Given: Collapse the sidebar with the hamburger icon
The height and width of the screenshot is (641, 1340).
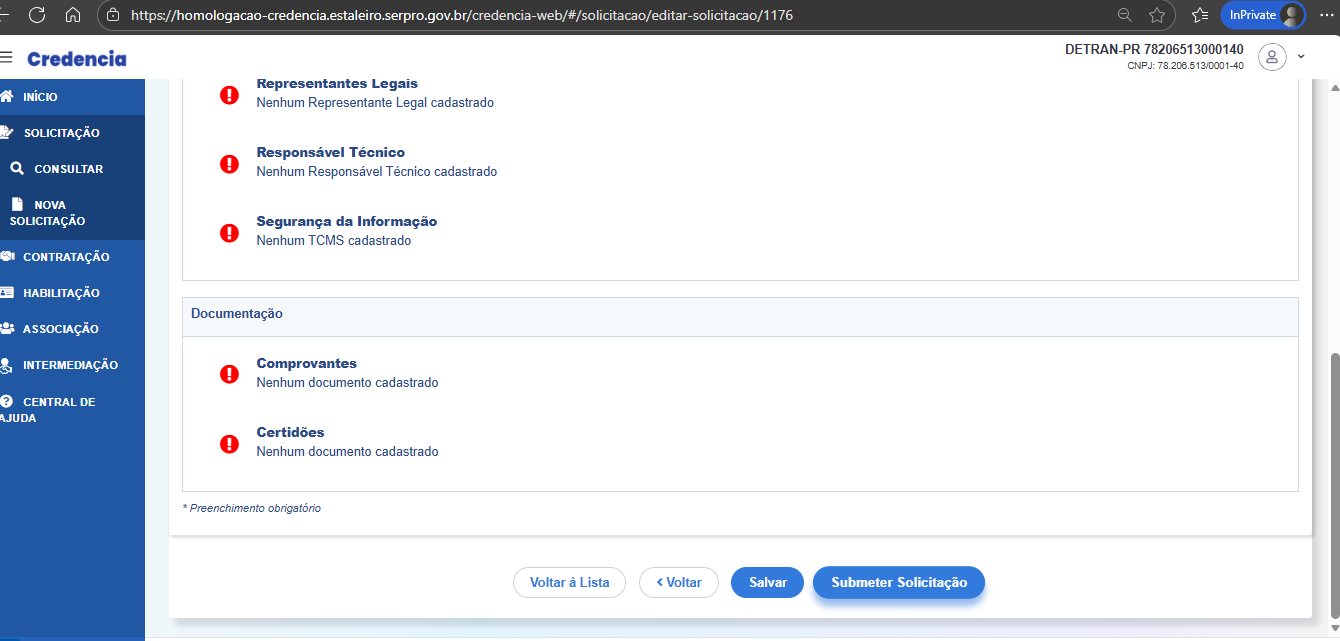Looking at the screenshot, I should point(8,56).
